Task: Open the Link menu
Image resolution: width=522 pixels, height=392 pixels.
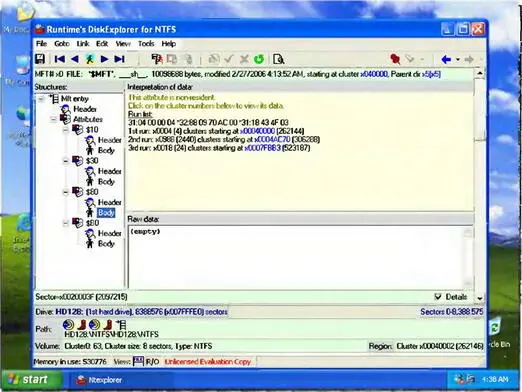Action: tap(83, 44)
